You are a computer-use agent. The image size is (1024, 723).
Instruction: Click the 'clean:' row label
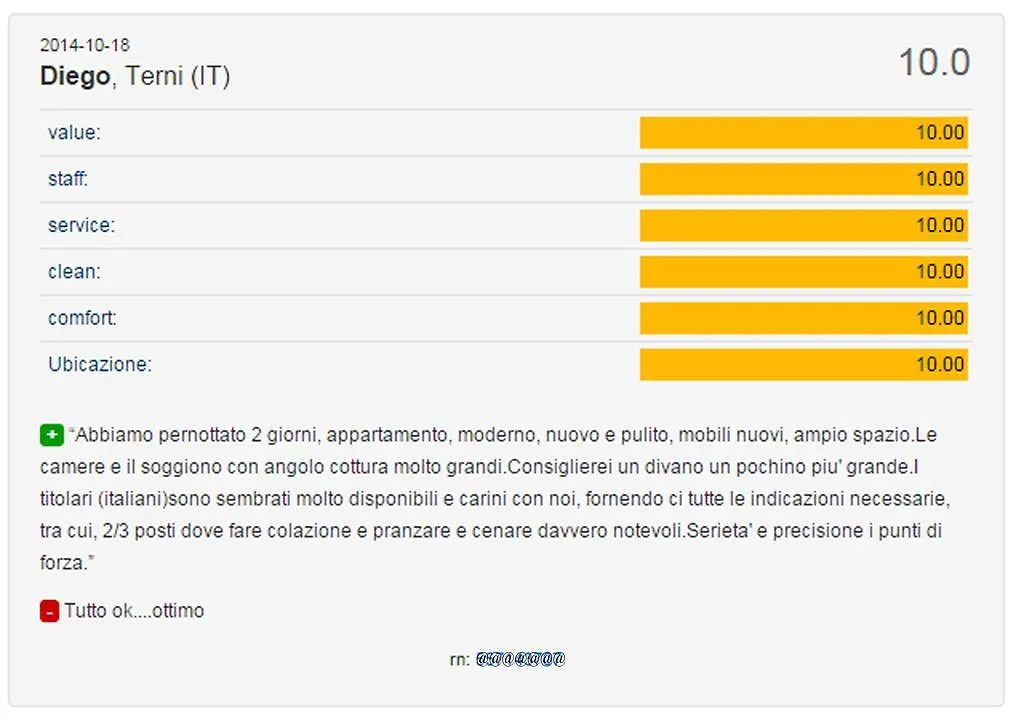tap(74, 272)
